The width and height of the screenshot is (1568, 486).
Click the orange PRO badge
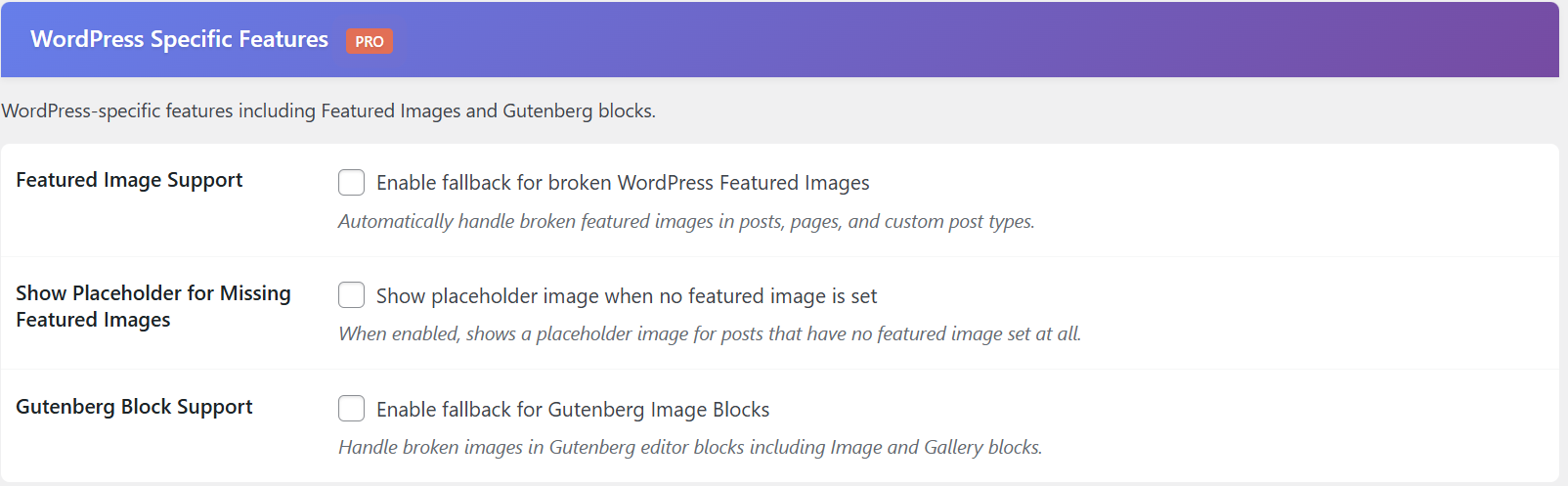[369, 41]
